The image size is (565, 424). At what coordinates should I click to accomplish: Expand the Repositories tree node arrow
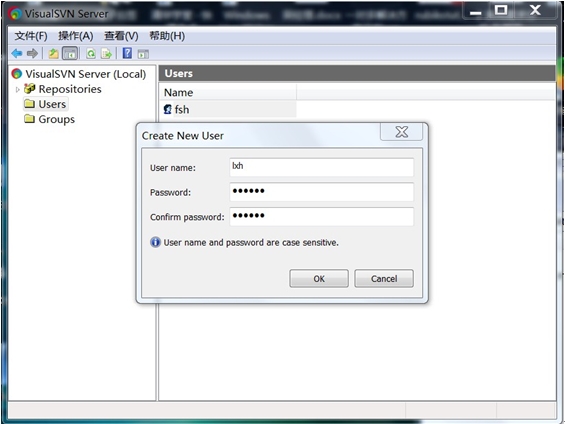[x=17, y=89]
